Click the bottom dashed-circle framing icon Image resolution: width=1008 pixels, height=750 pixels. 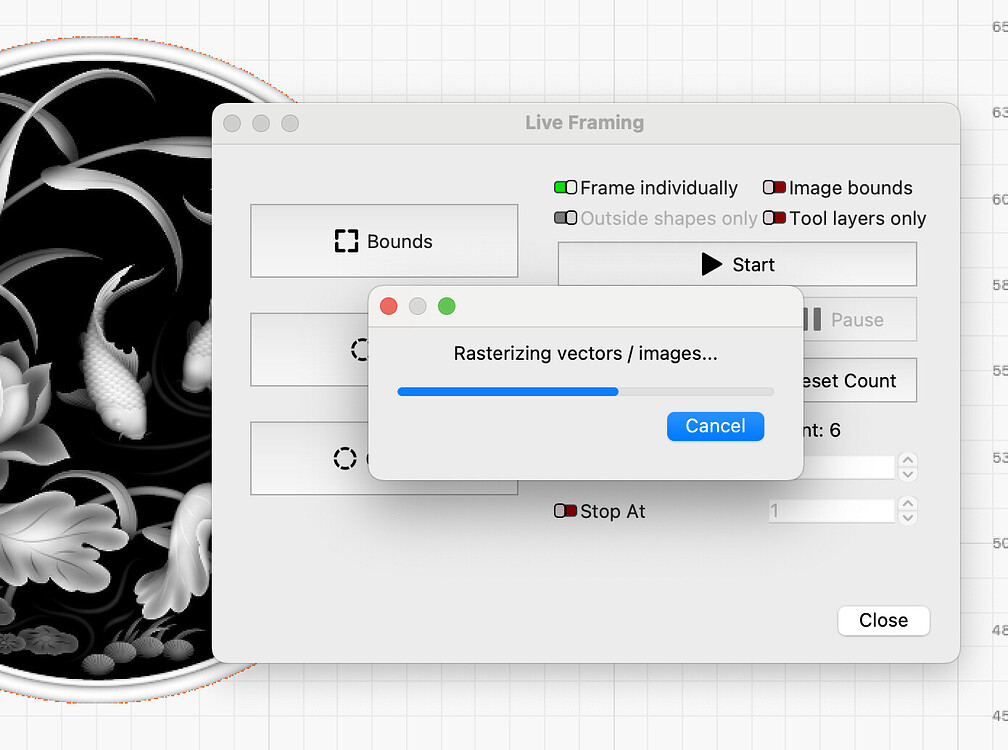(x=345, y=458)
